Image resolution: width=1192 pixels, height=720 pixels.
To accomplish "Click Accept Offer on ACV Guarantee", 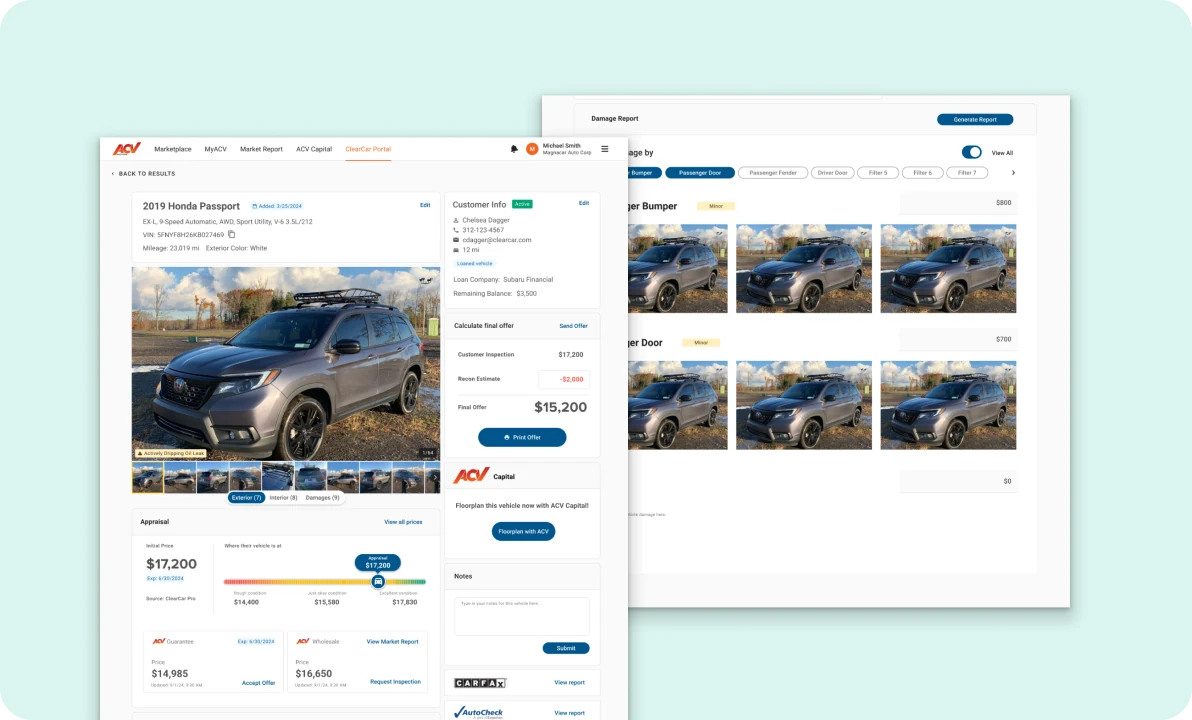I will [258, 683].
